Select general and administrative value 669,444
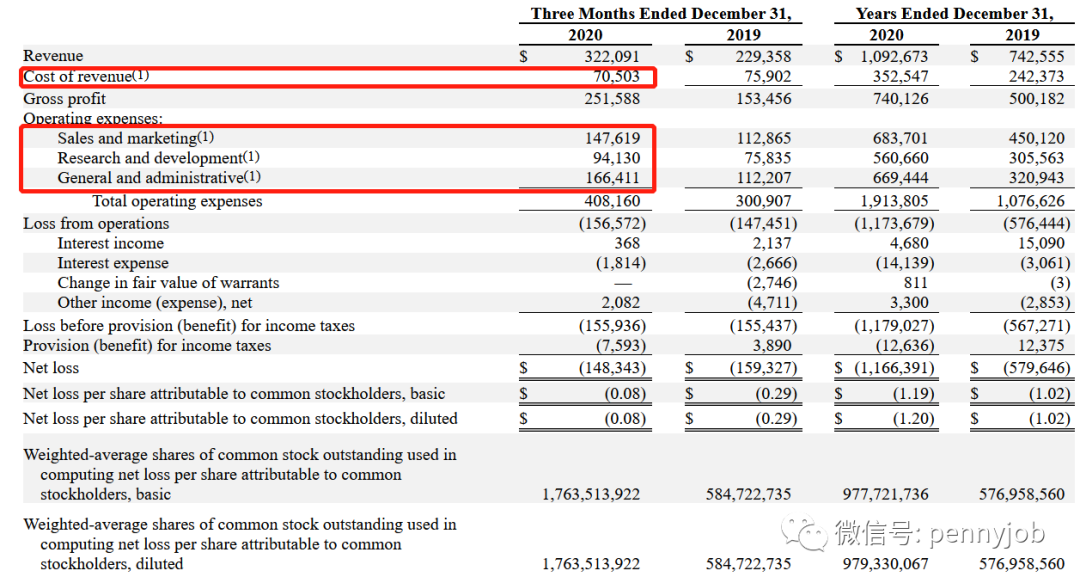 click(x=901, y=178)
